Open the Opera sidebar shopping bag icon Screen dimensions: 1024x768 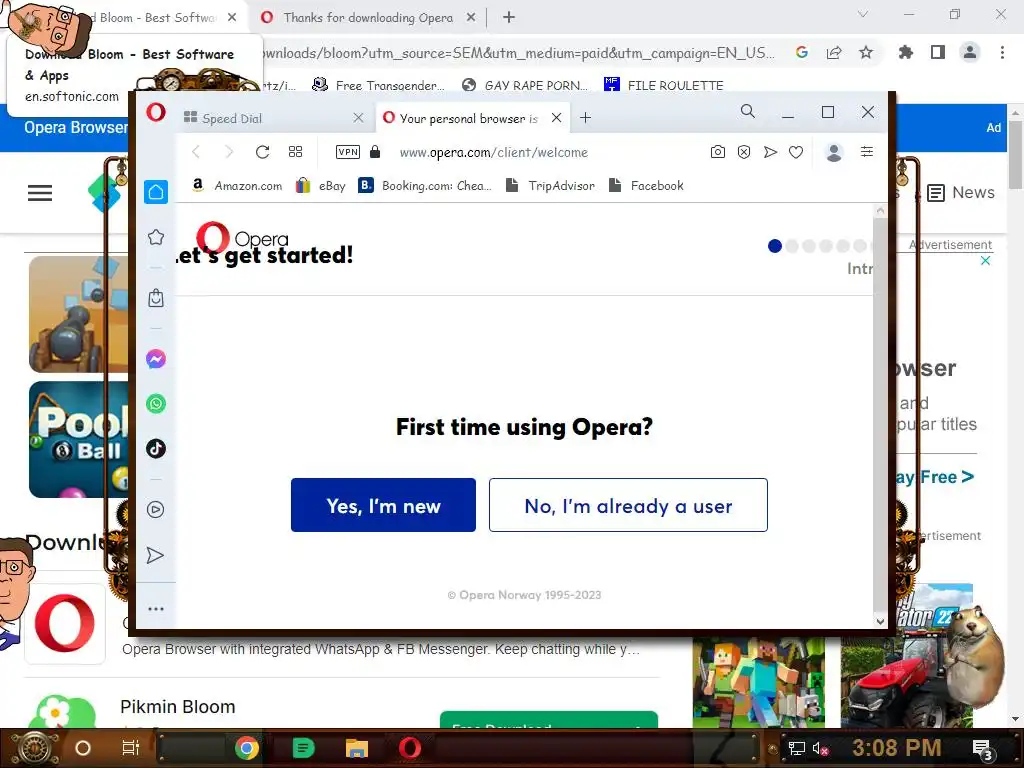point(155,298)
